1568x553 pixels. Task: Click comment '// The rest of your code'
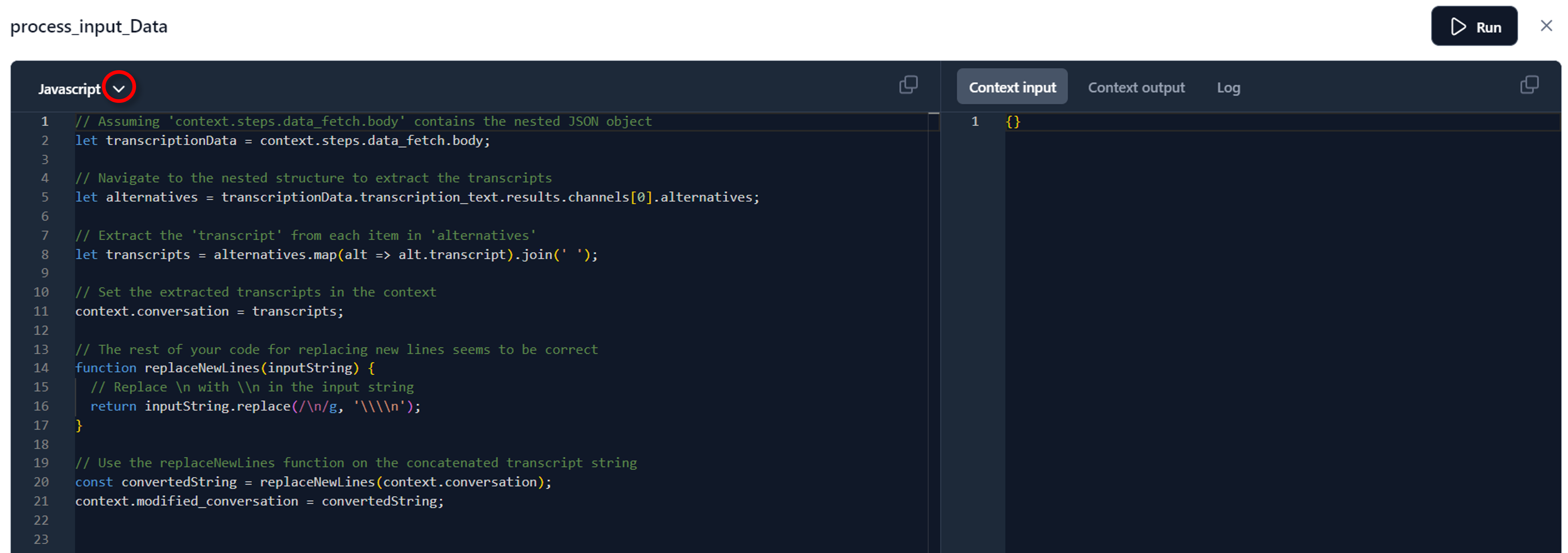coord(337,349)
